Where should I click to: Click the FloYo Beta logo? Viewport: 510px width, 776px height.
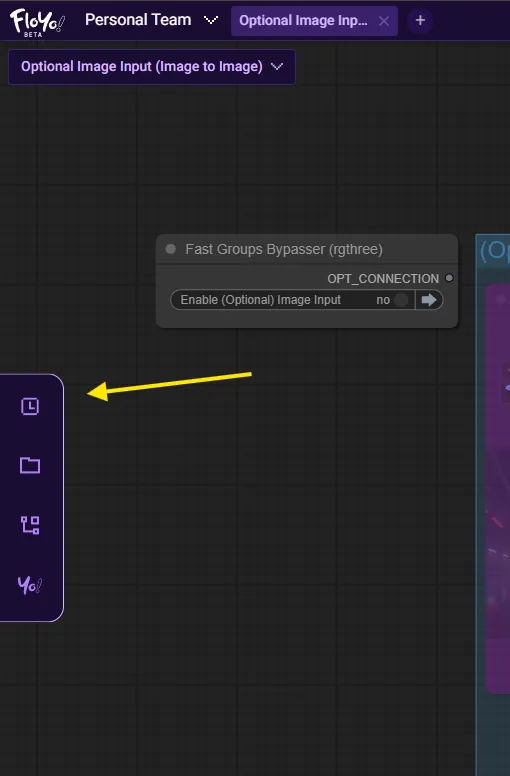coord(37,22)
